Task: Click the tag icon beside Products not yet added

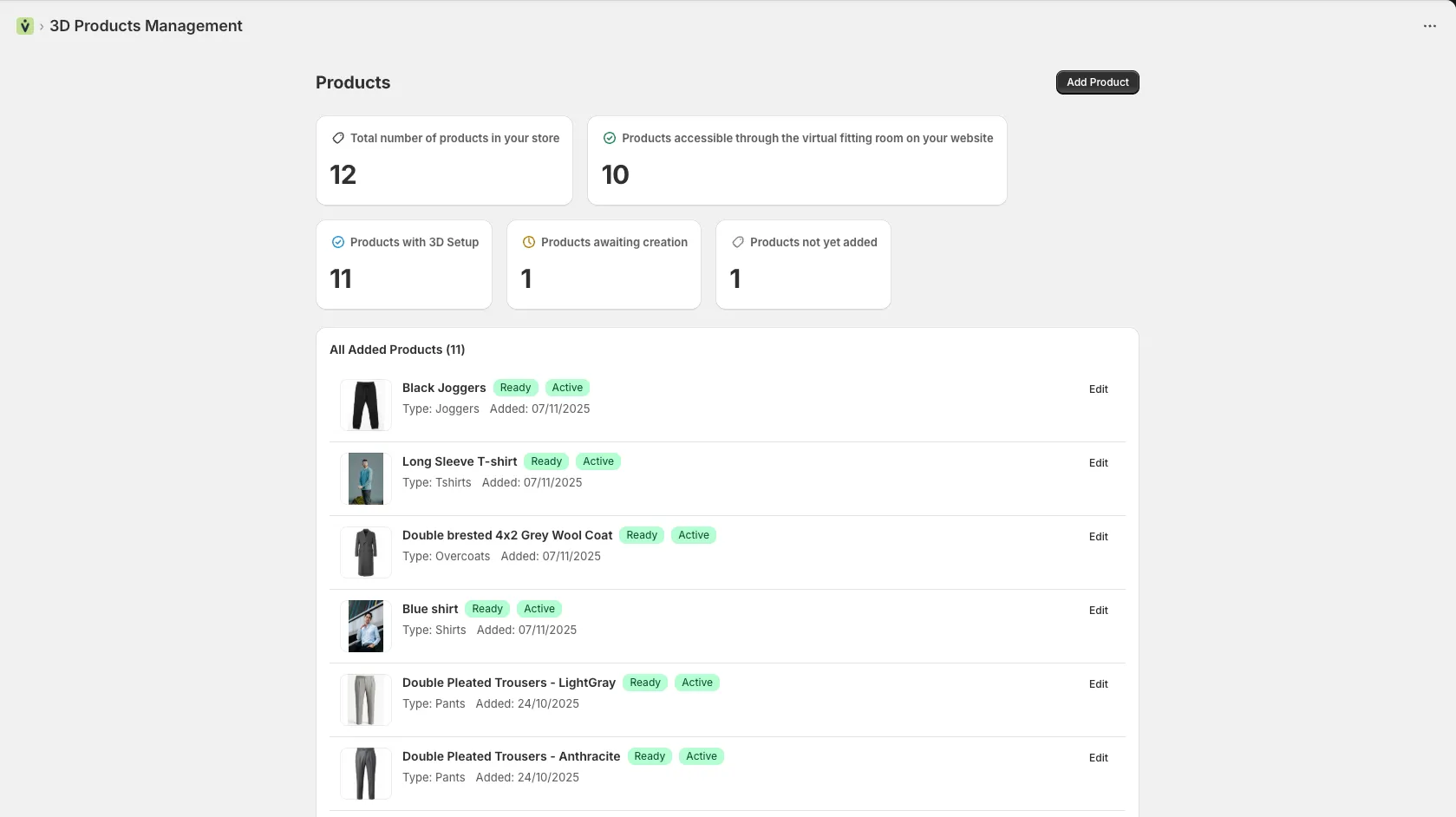Action: [x=738, y=242]
